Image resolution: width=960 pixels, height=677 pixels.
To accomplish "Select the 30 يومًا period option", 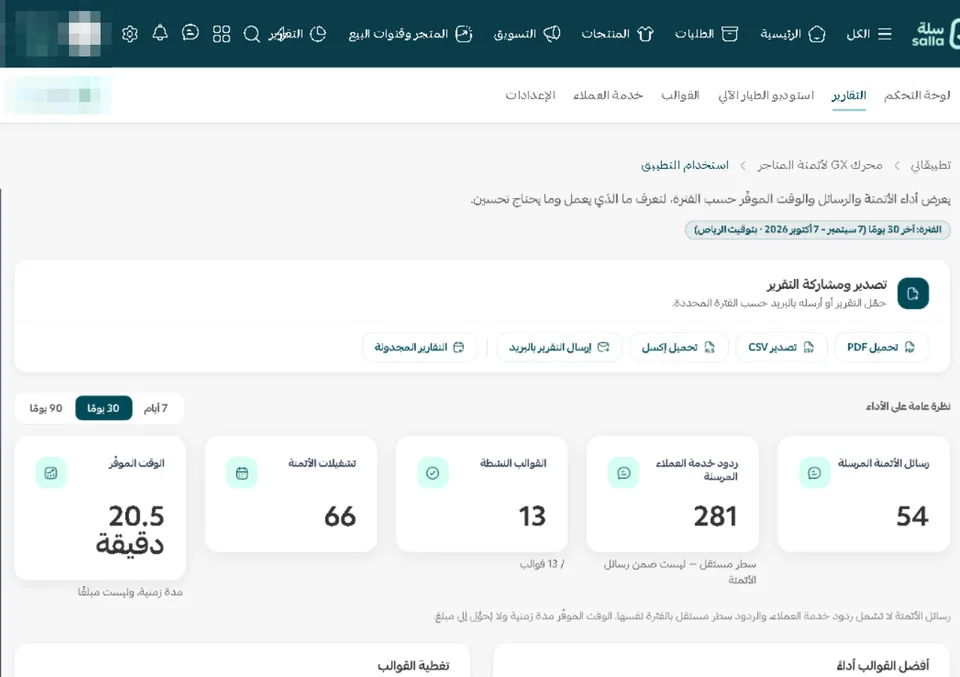I will [x=103, y=408].
